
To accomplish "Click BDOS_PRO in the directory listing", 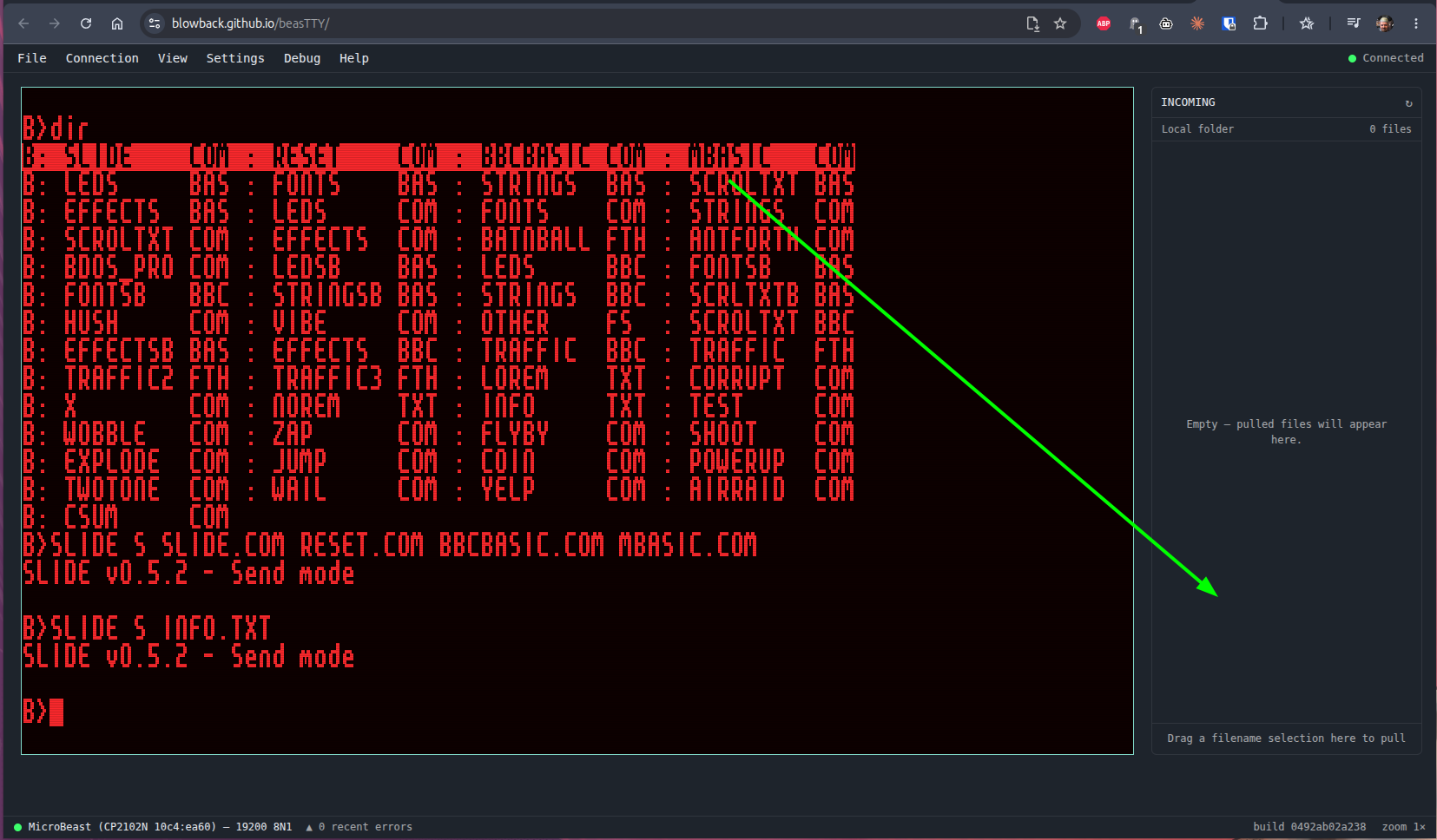I will [119, 267].
